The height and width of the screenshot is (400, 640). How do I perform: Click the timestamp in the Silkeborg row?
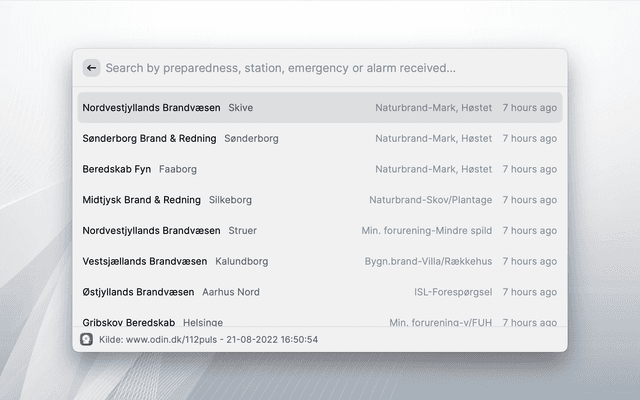[529, 200]
